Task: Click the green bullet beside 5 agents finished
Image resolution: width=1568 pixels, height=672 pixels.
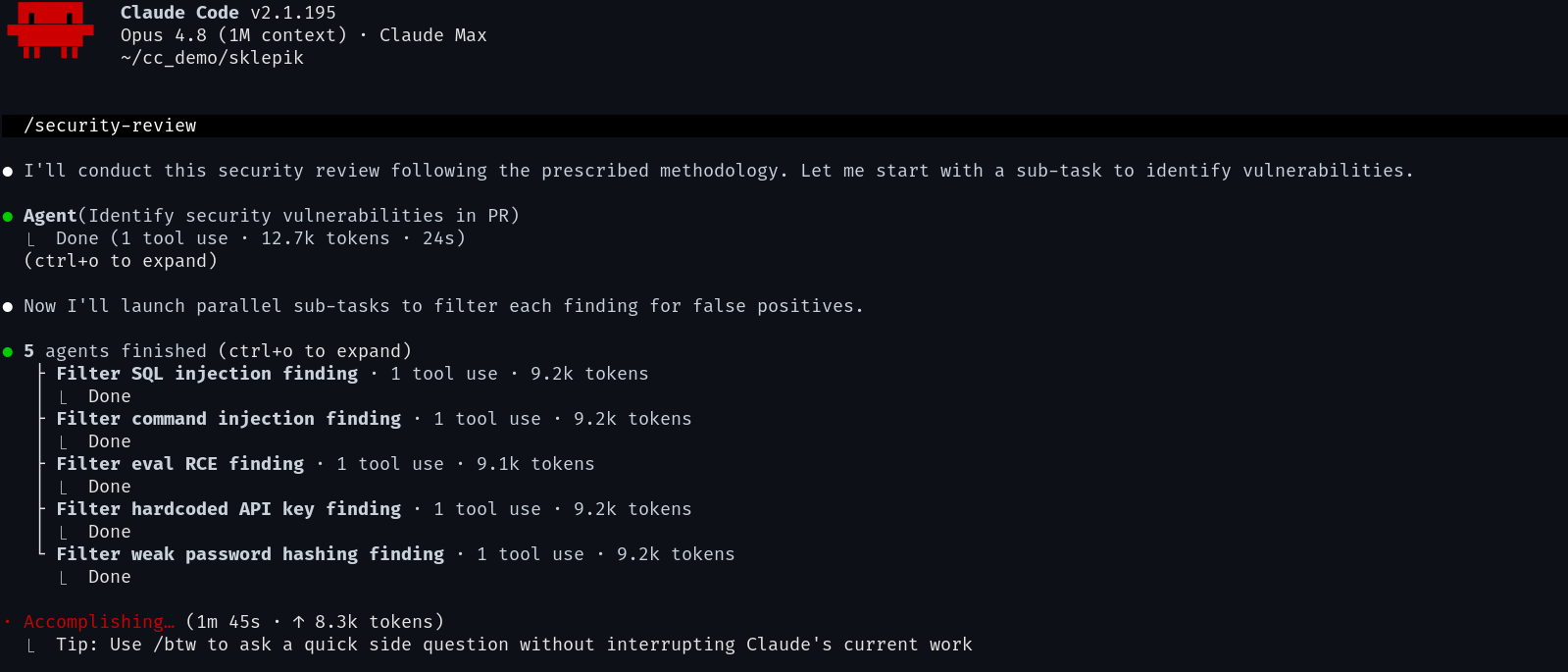Action: (x=8, y=351)
